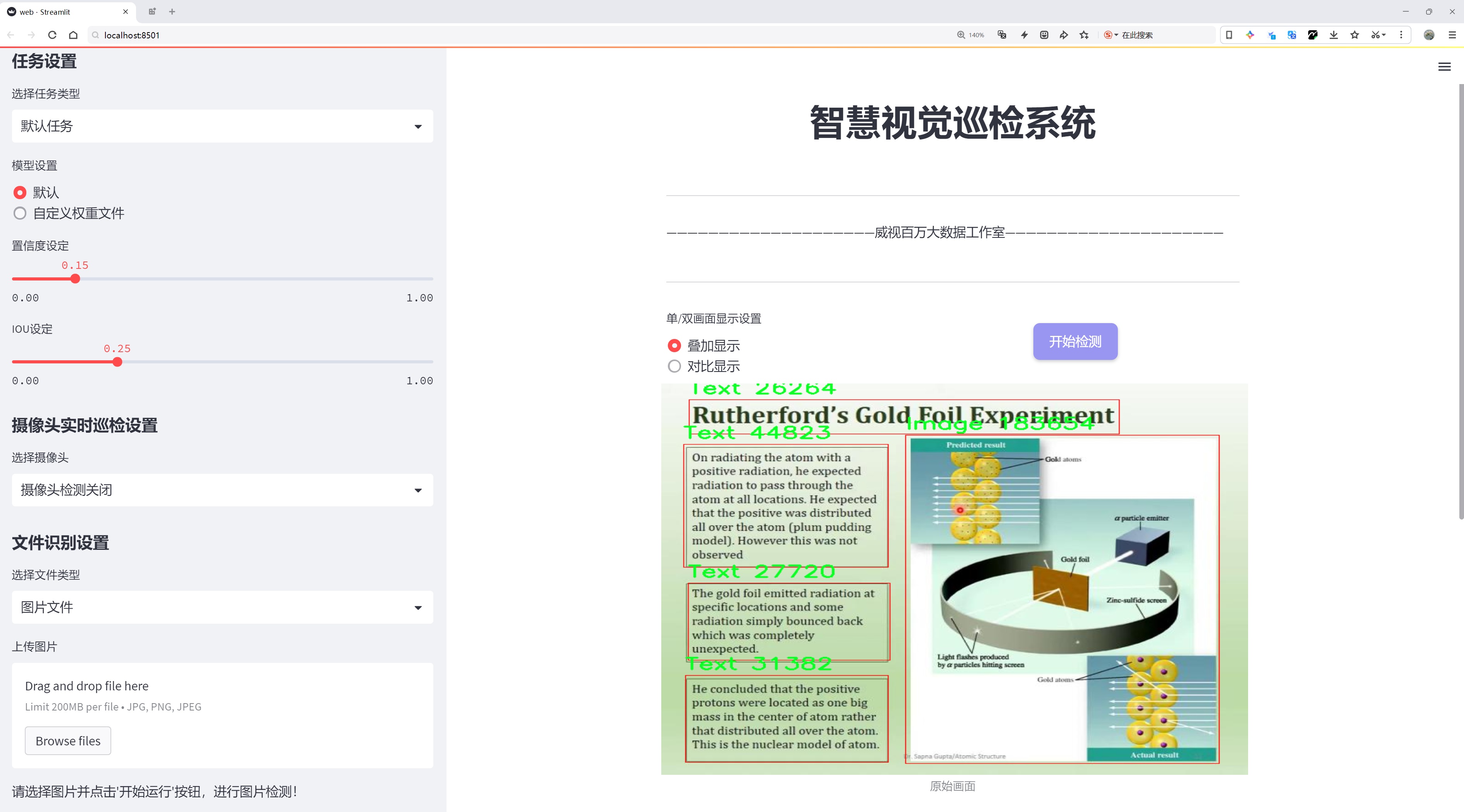Click the 文件识别设置 sidebar heading
1464x812 pixels.
coord(60,543)
